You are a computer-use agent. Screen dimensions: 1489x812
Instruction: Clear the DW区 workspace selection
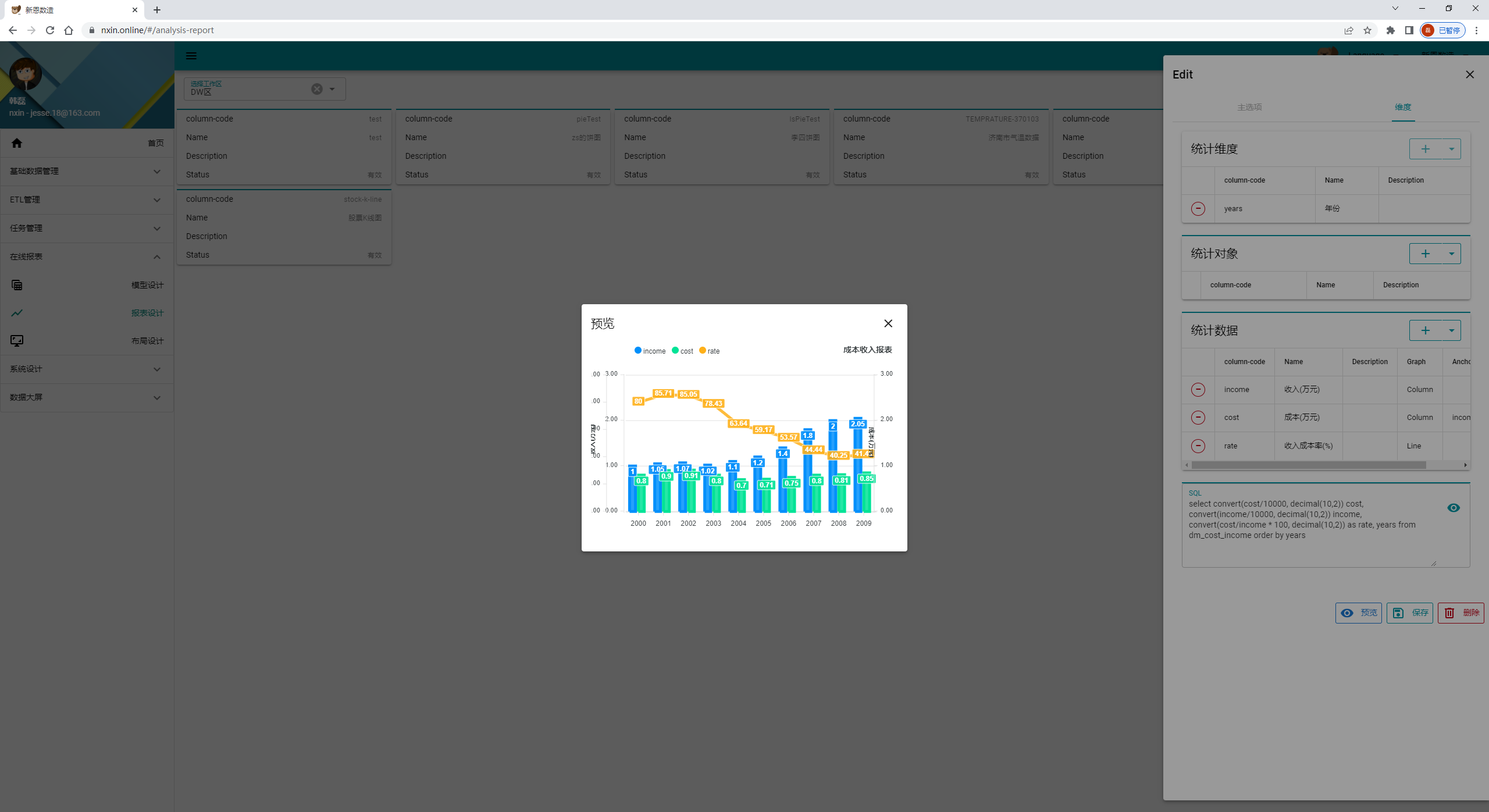click(x=317, y=89)
